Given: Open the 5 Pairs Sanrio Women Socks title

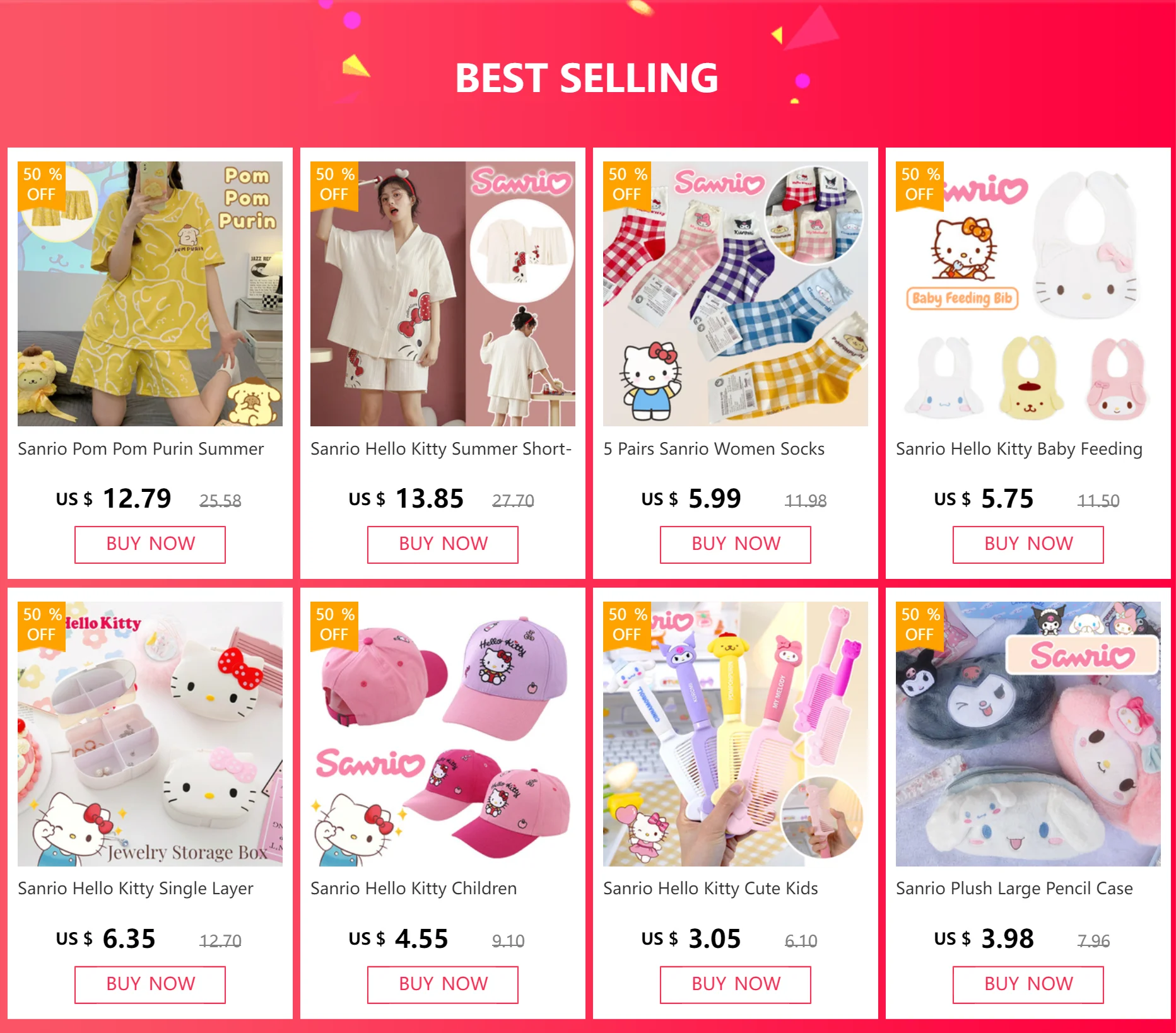Looking at the screenshot, I should click(714, 449).
